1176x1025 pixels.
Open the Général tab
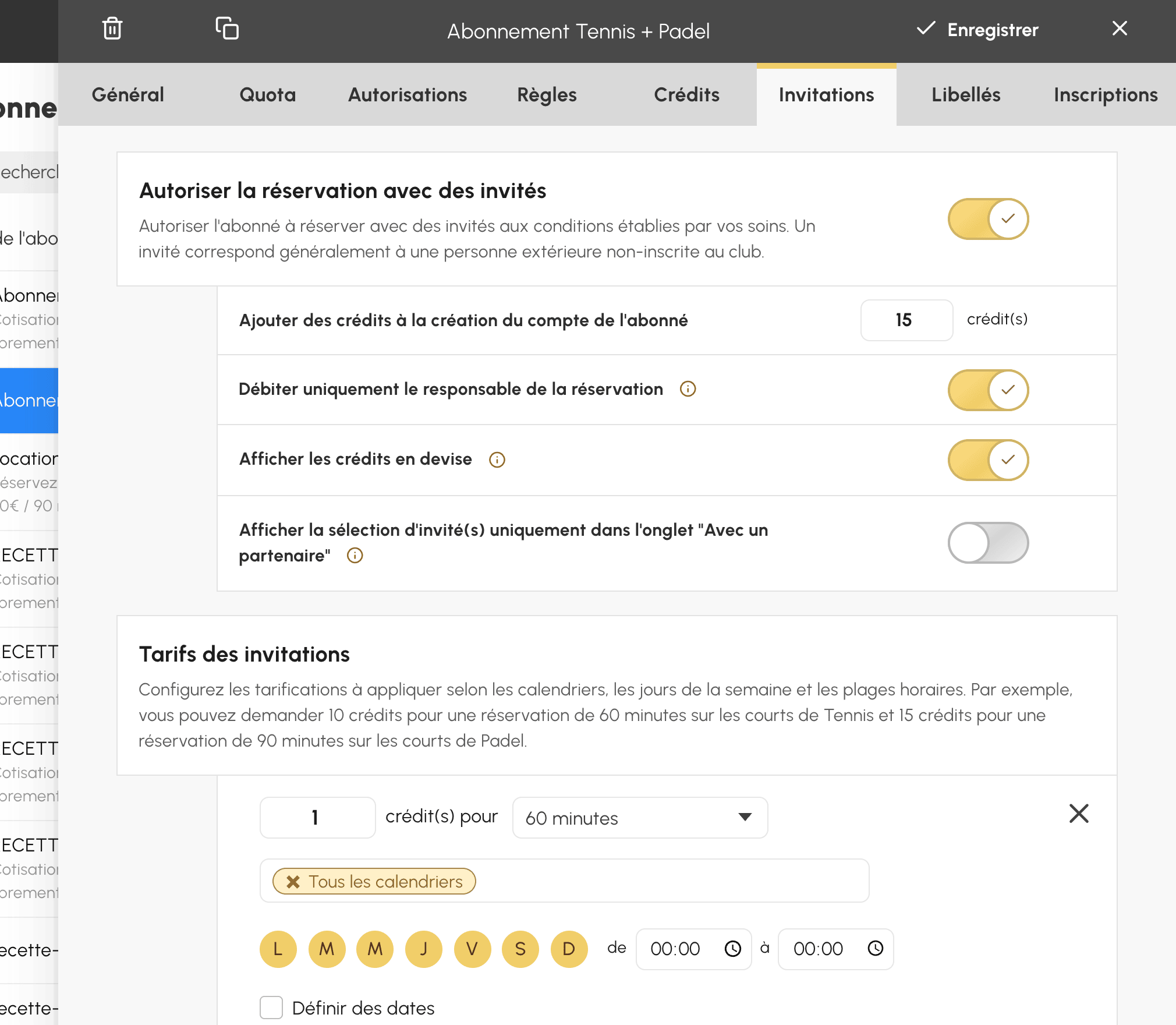click(x=128, y=94)
